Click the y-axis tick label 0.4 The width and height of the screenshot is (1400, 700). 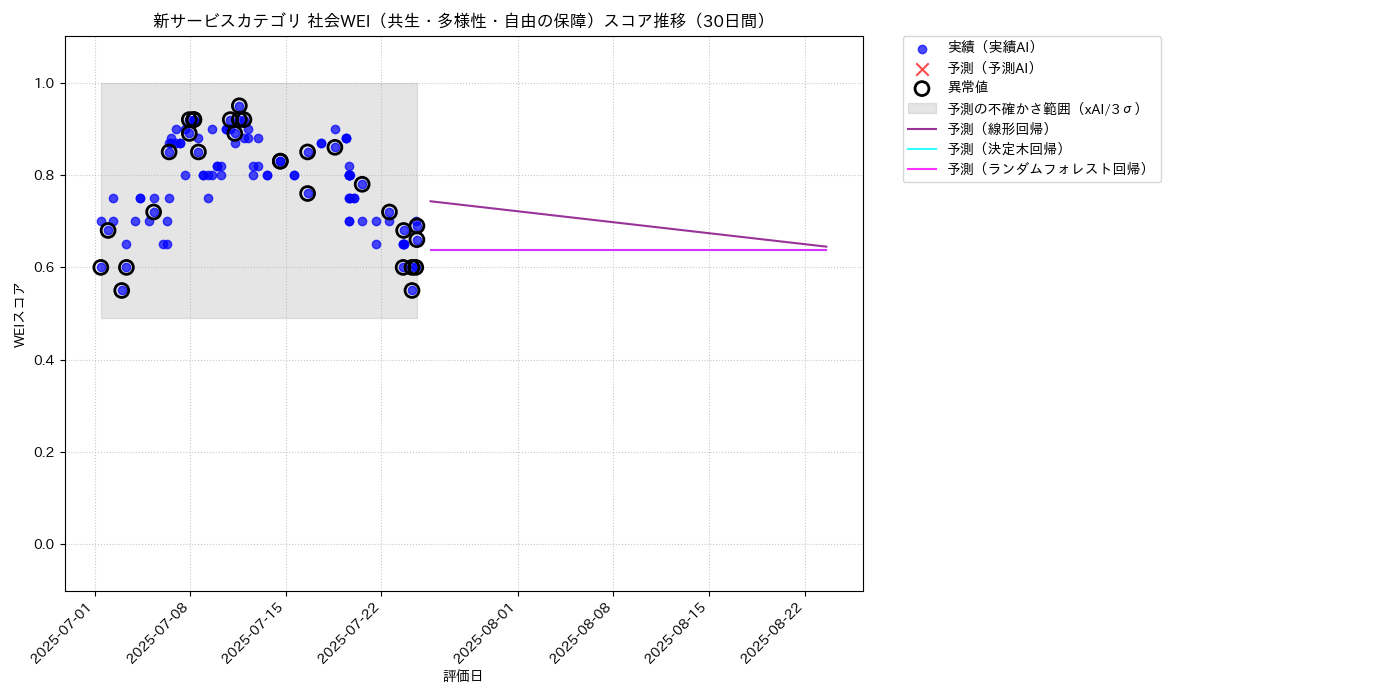[x=46, y=360]
